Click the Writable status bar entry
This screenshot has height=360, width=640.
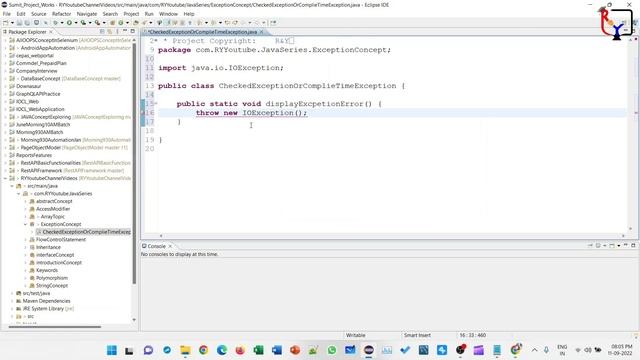point(356,335)
